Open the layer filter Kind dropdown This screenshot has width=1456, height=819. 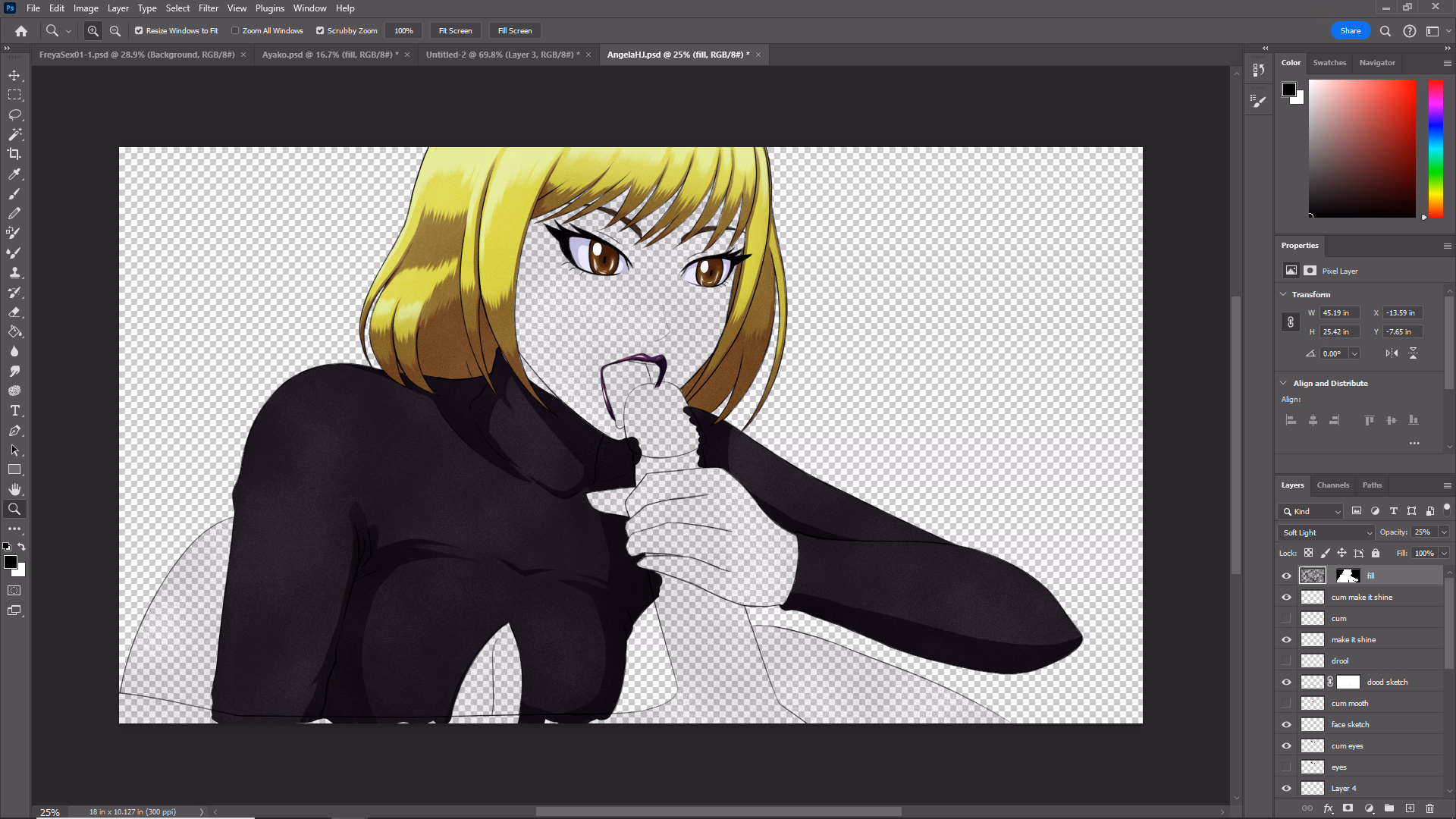[1311, 511]
